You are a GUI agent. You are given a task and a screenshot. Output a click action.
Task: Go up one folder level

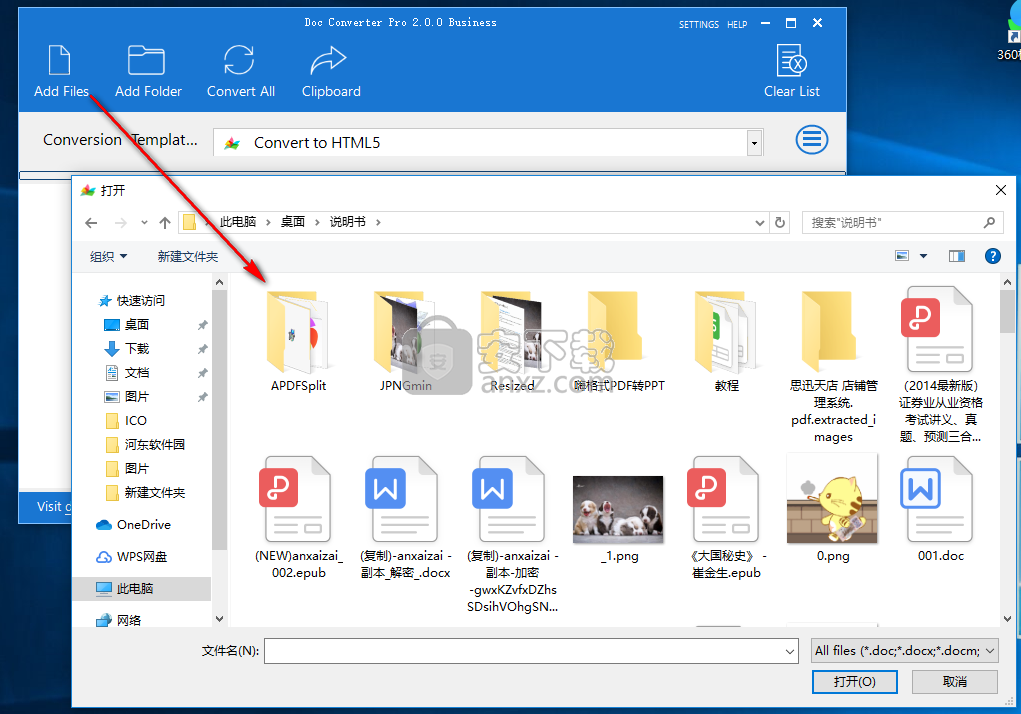coord(165,223)
